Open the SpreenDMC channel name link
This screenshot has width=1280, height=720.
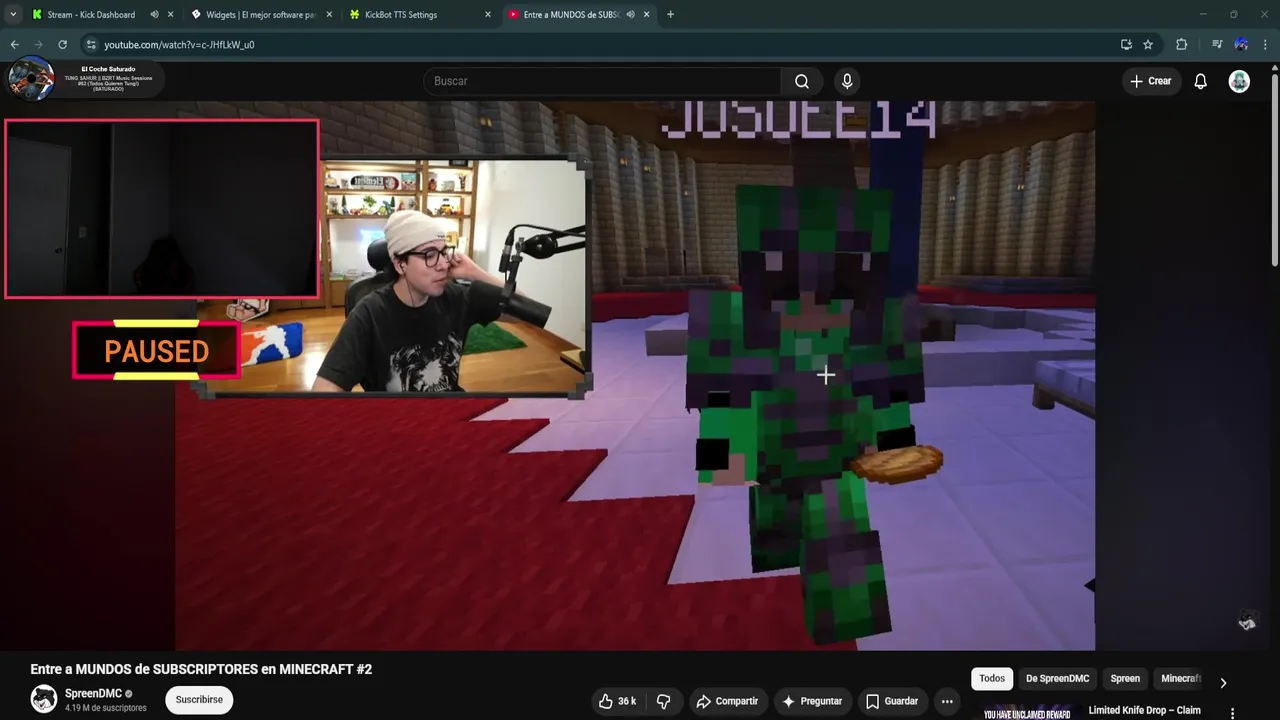[93, 693]
